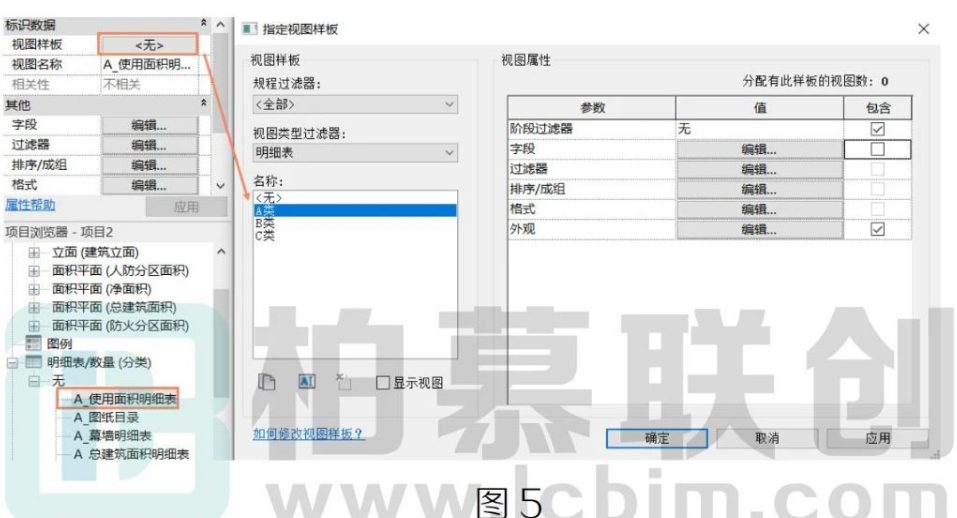957x518 pixels.
Task: Expand the 立面 (建筑立面) tree node
Action: 34,253
